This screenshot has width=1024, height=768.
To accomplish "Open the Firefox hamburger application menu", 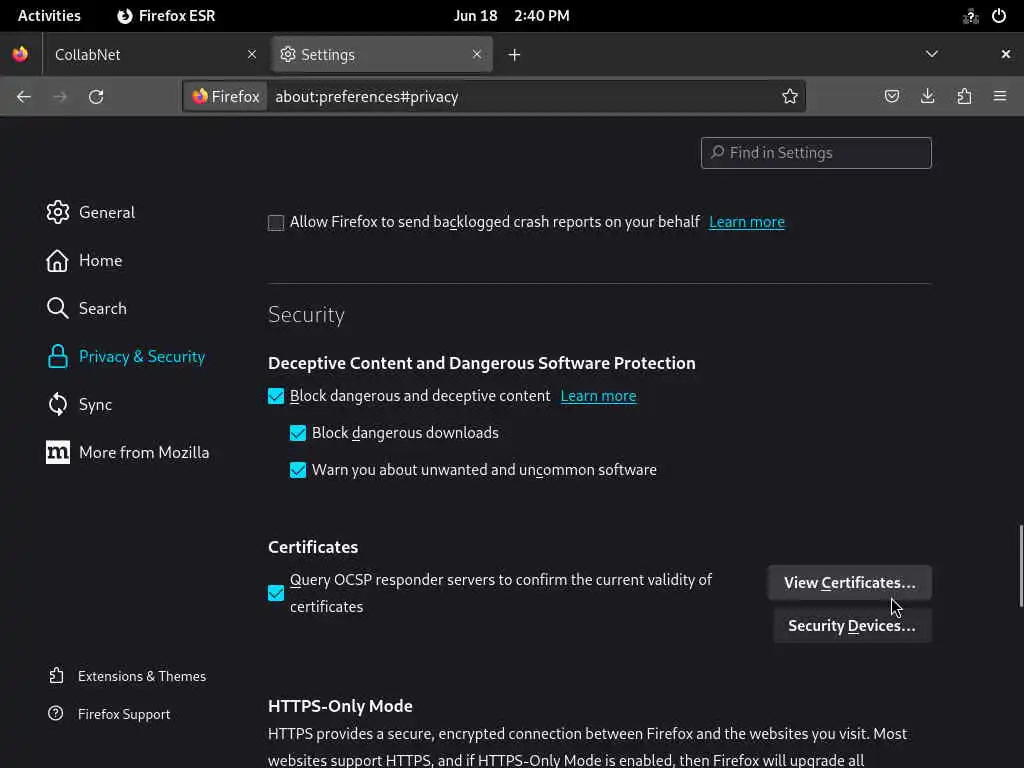I will [1000, 97].
